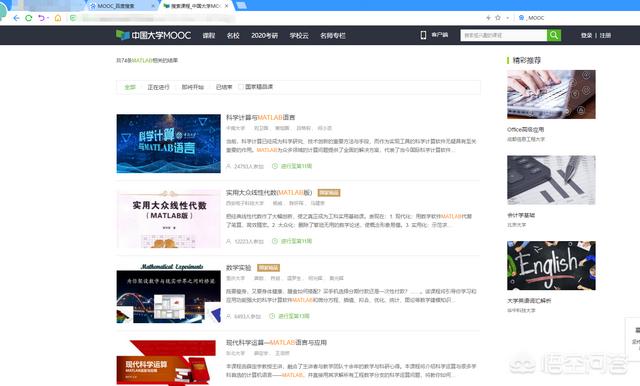
Task: Select the 已结束 filter tab
Action: (224, 87)
